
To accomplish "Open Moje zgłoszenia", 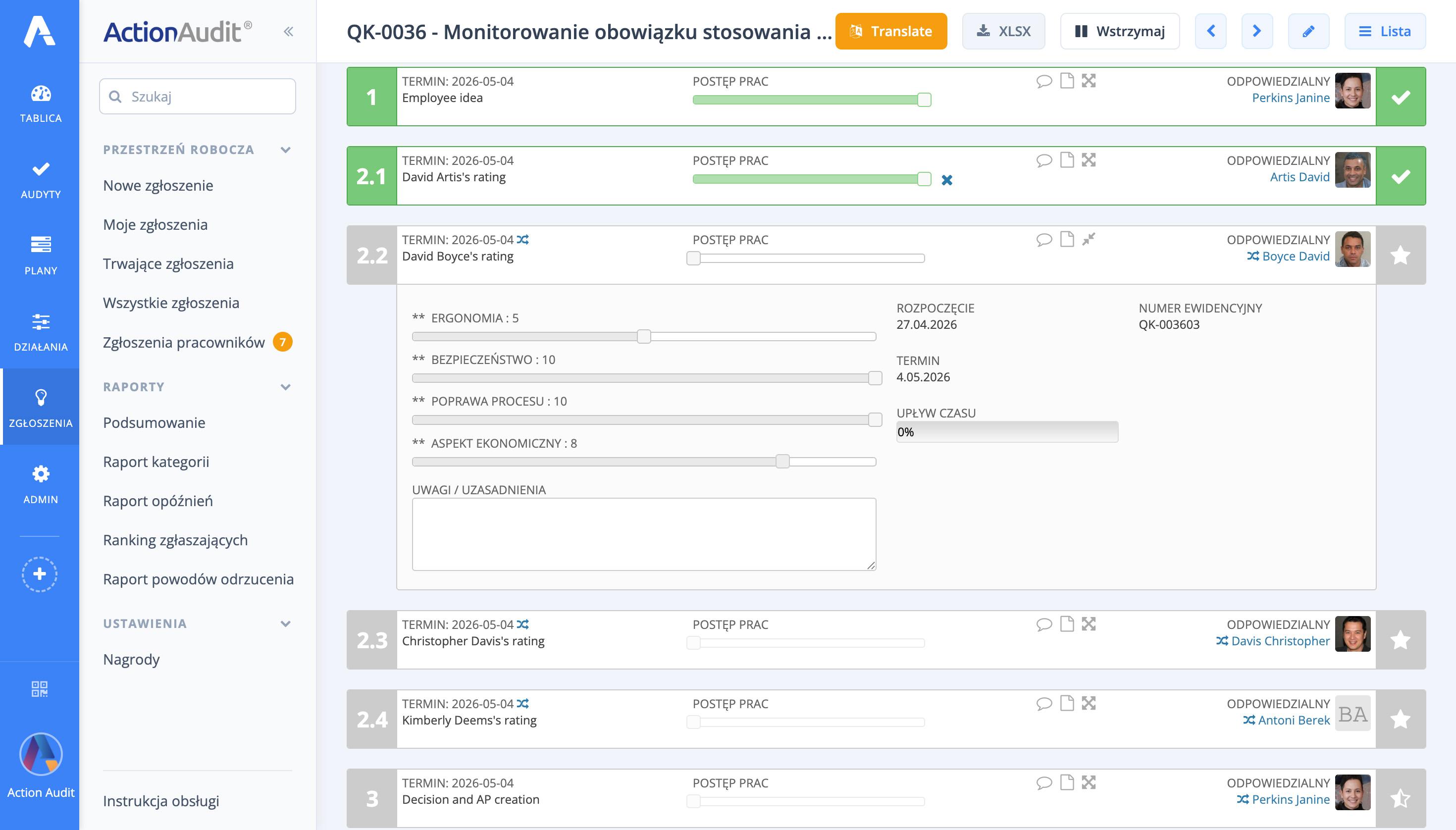I will point(155,225).
